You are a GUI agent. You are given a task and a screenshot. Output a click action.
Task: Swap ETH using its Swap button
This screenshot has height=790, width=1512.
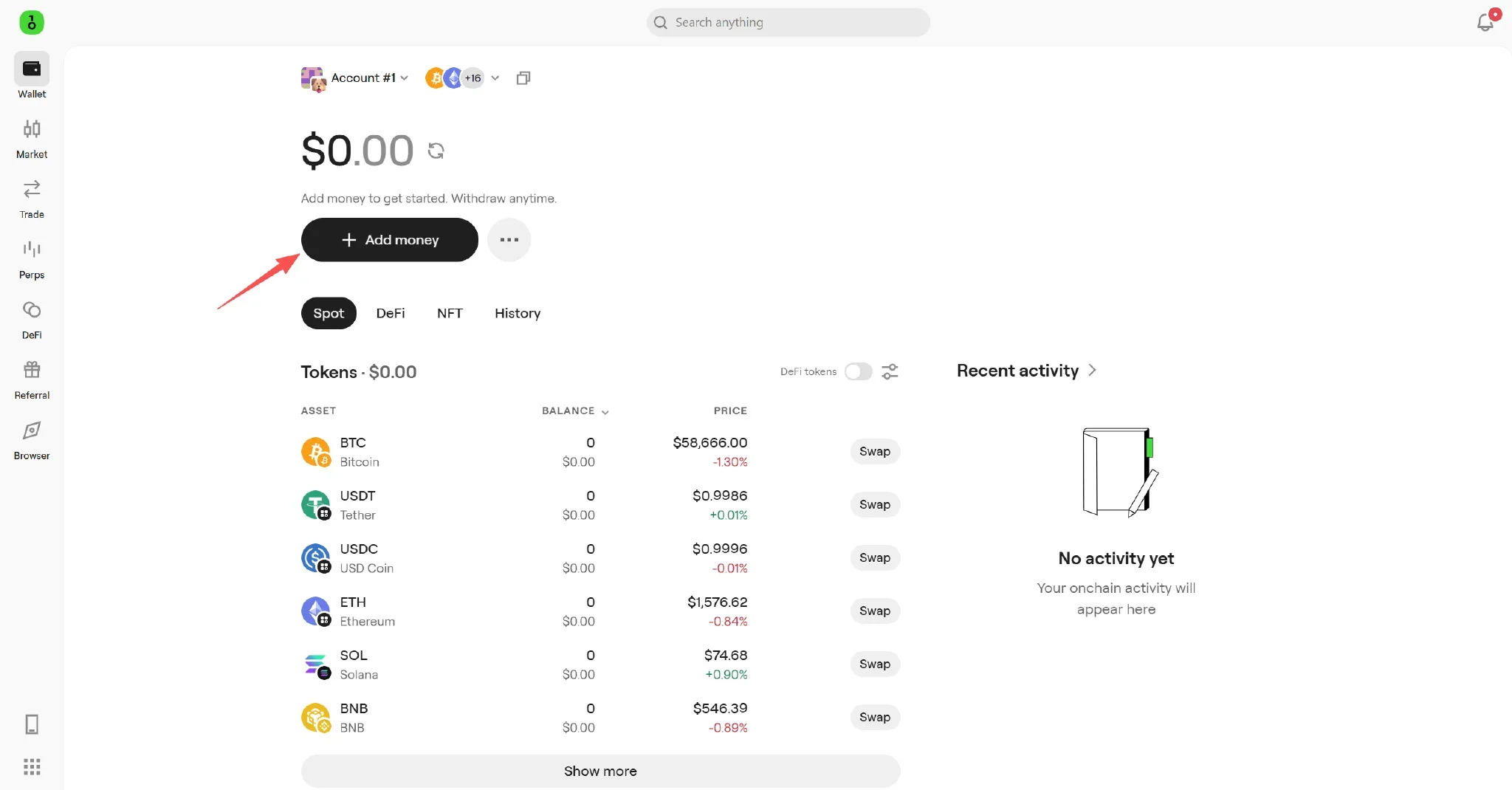pyautogui.click(x=875, y=611)
